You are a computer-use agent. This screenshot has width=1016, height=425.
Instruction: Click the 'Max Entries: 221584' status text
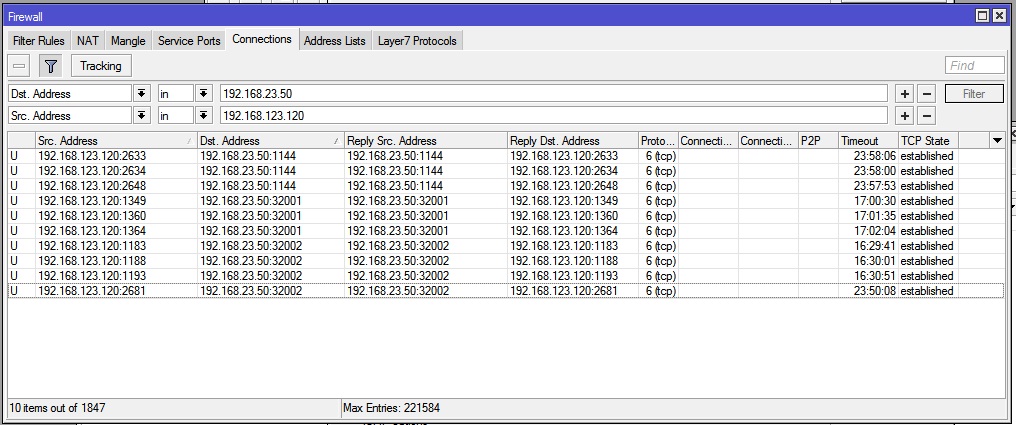click(x=391, y=408)
